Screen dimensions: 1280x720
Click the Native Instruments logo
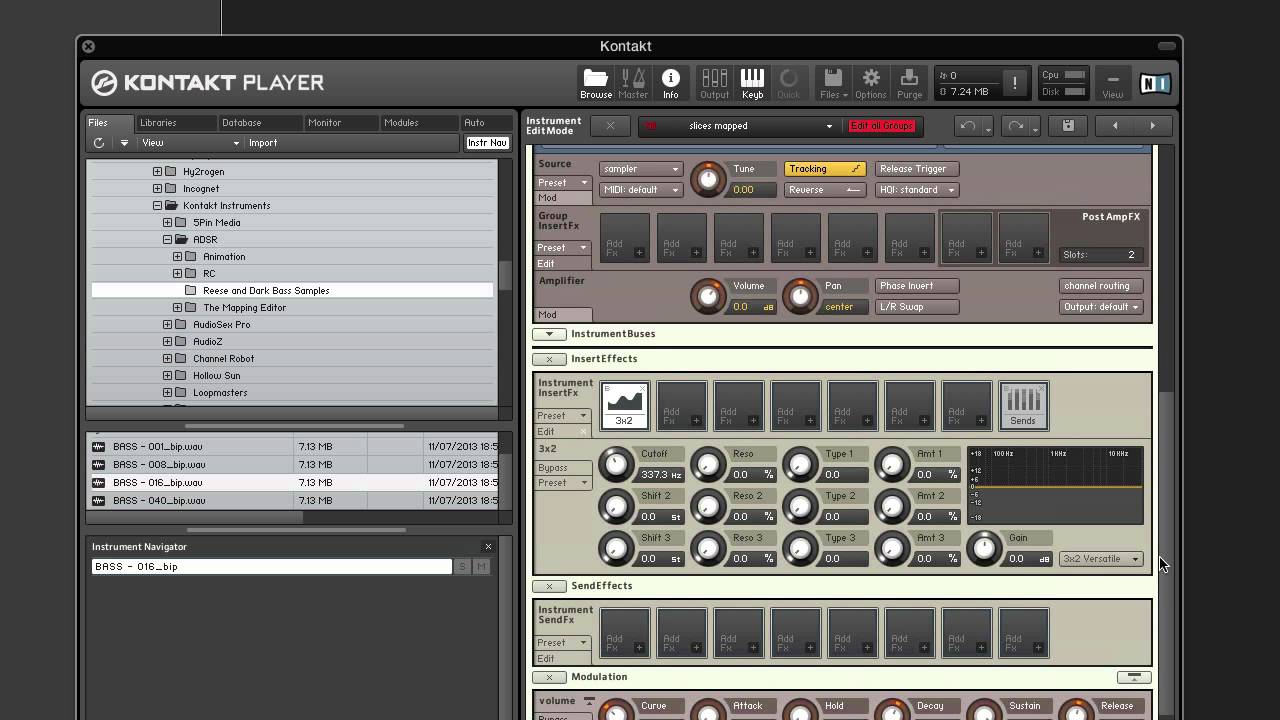click(x=1154, y=84)
